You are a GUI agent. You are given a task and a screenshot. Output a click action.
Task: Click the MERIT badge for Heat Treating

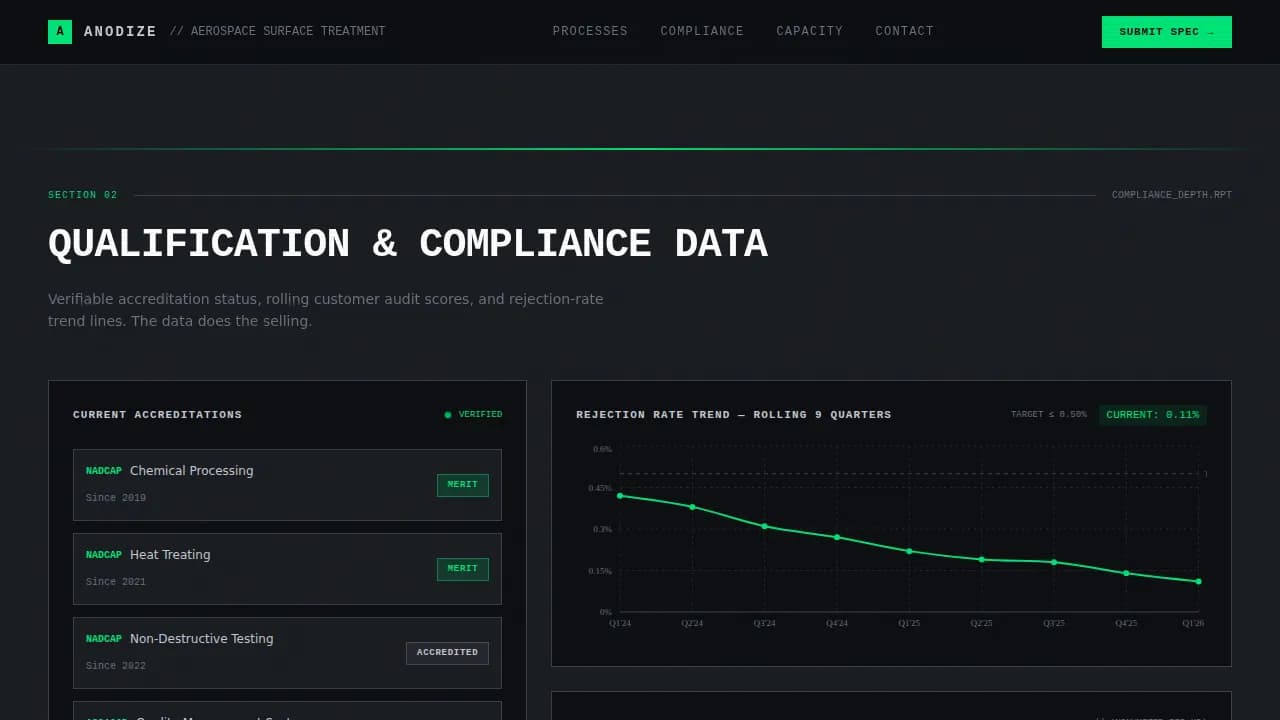tap(463, 569)
